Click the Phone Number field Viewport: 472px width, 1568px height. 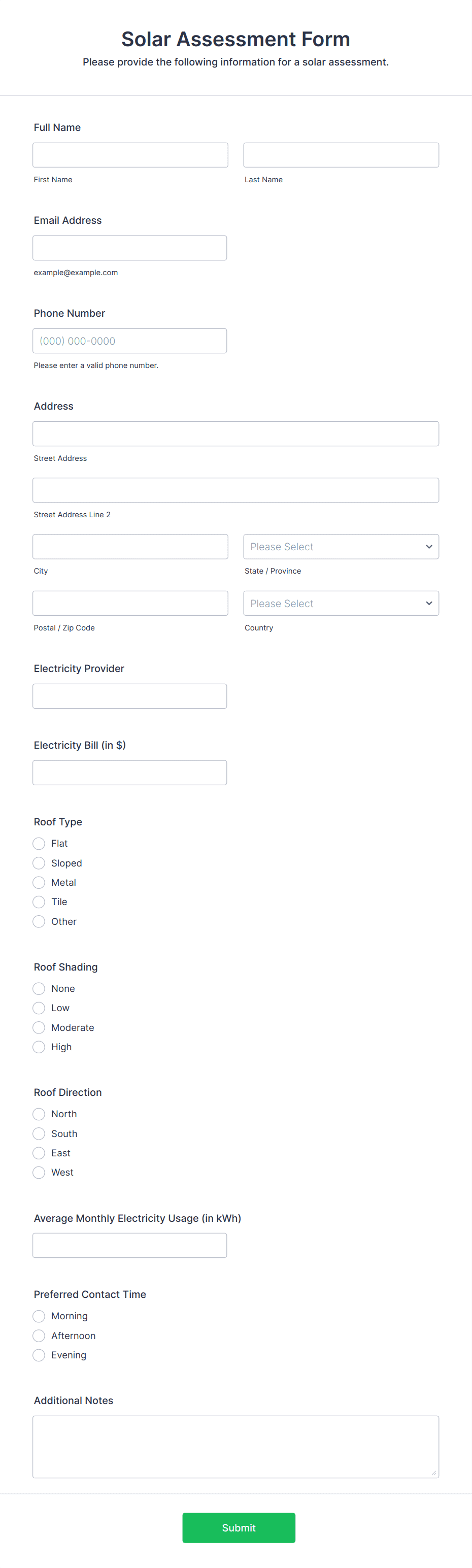point(129,340)
